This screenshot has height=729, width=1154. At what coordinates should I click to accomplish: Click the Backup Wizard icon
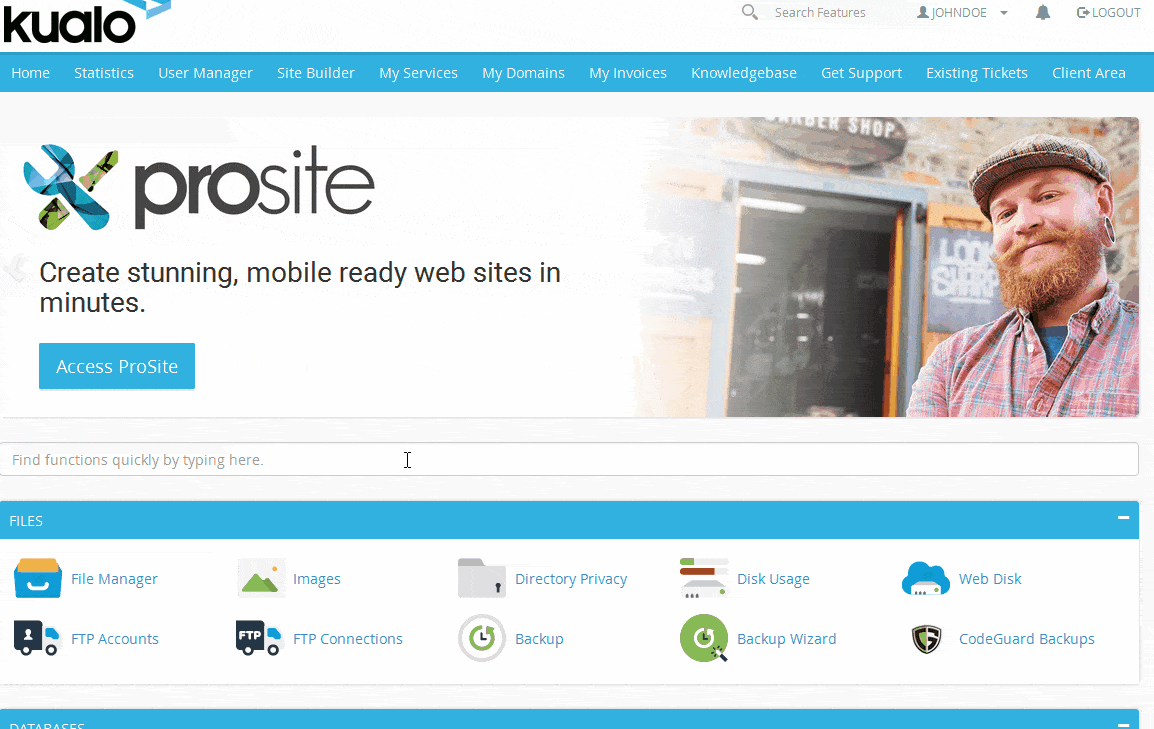coord(704,638)
